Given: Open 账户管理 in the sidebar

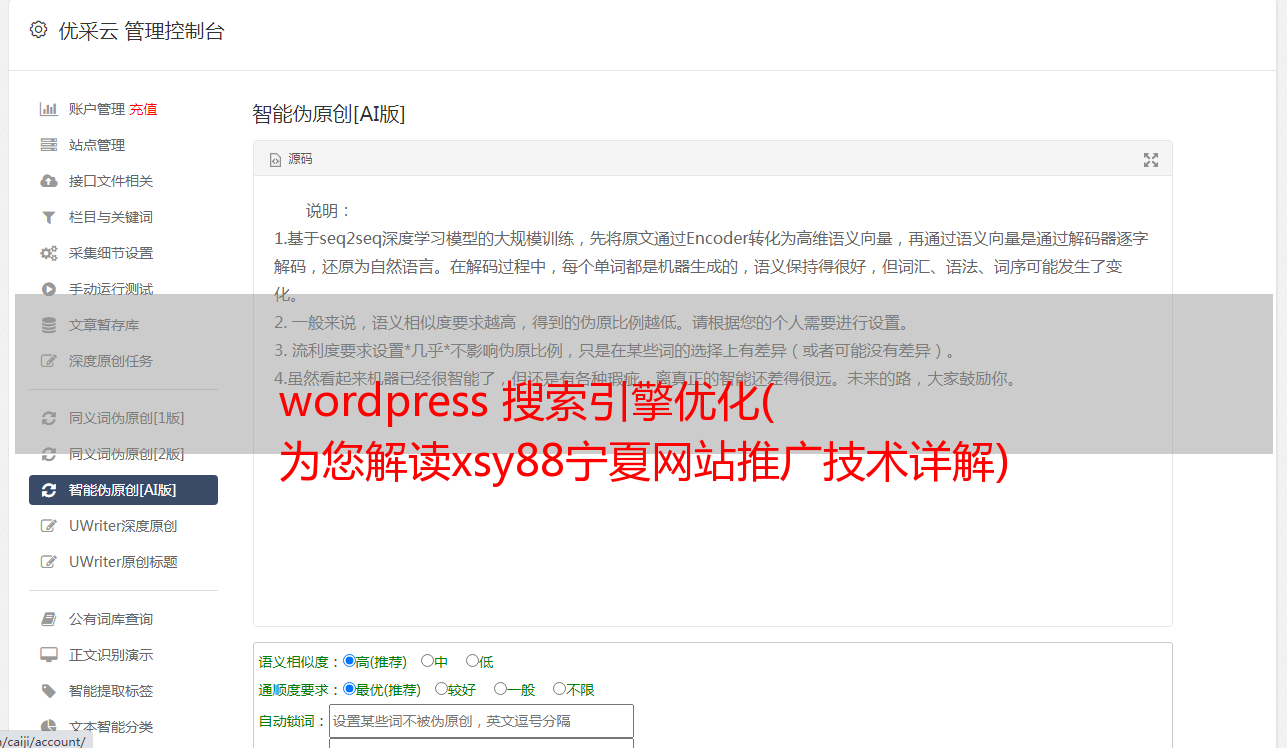Looking at the screenshot, I should tap(97, 109).
